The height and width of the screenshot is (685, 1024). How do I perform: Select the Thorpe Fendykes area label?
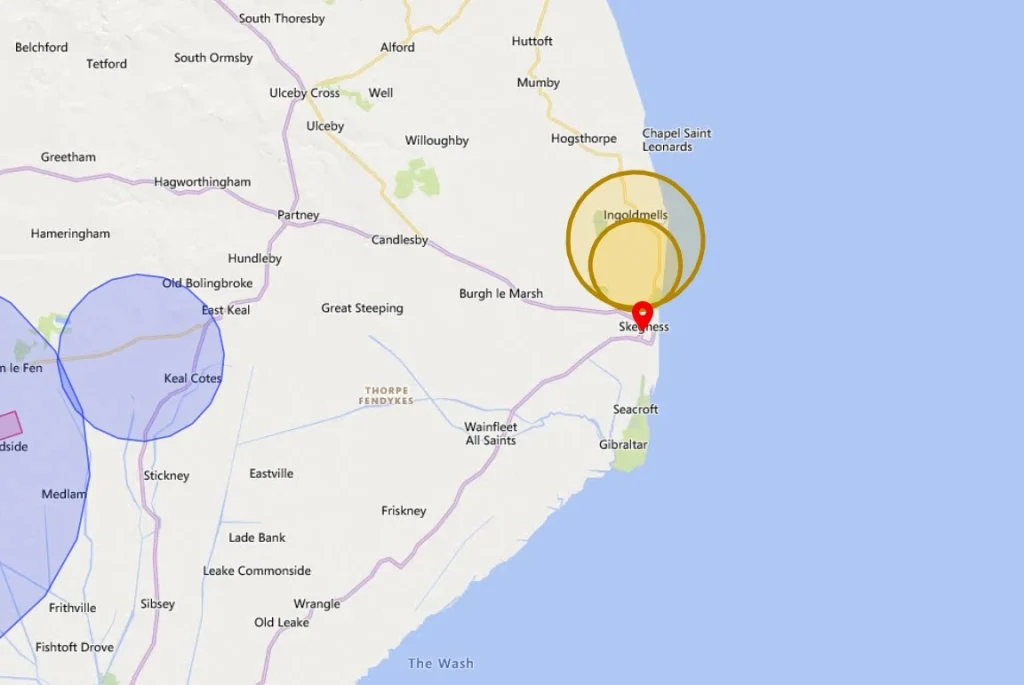pyautogui.click(x=386, y=395)
